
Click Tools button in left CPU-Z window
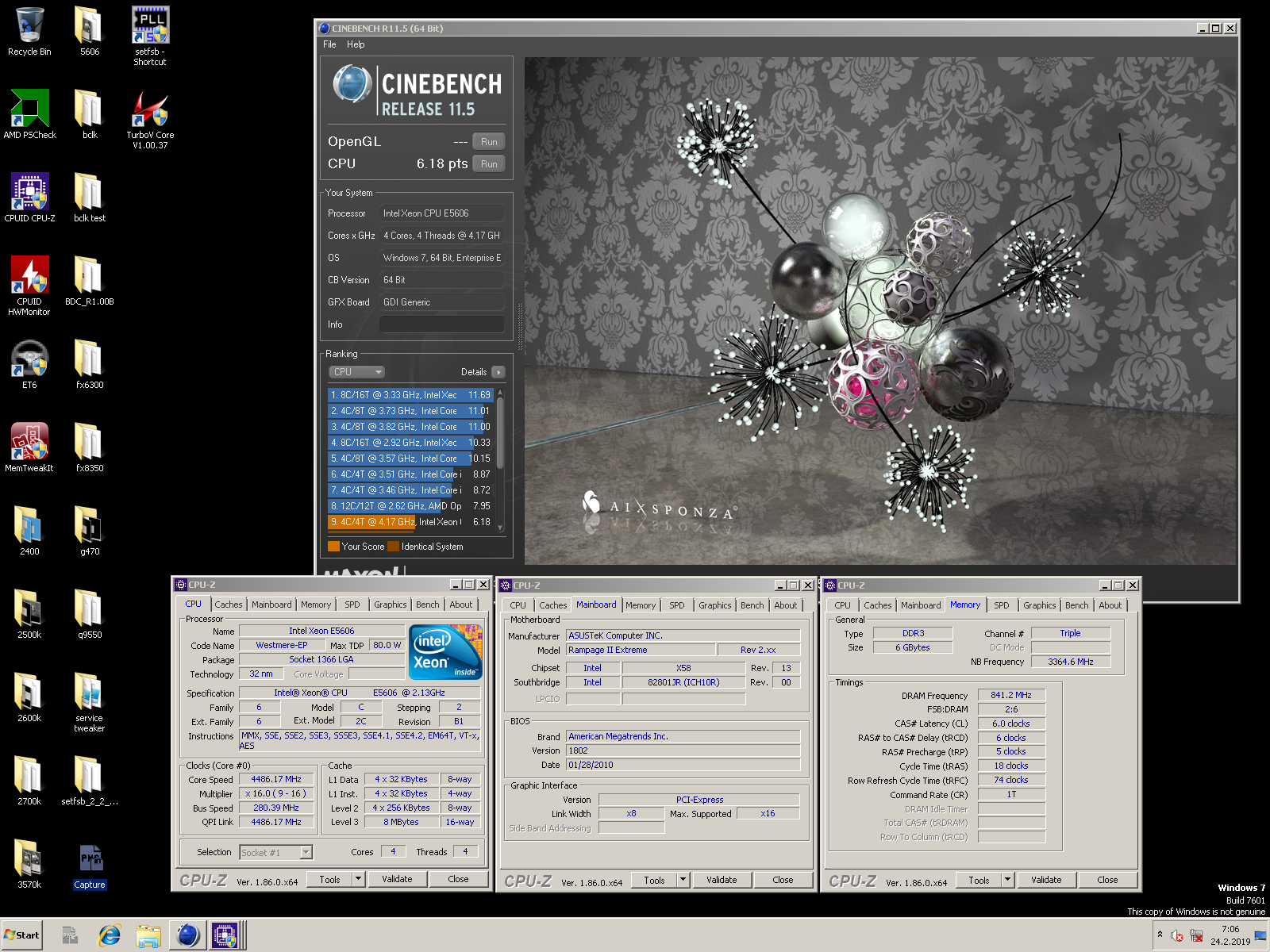coord(329,880)
